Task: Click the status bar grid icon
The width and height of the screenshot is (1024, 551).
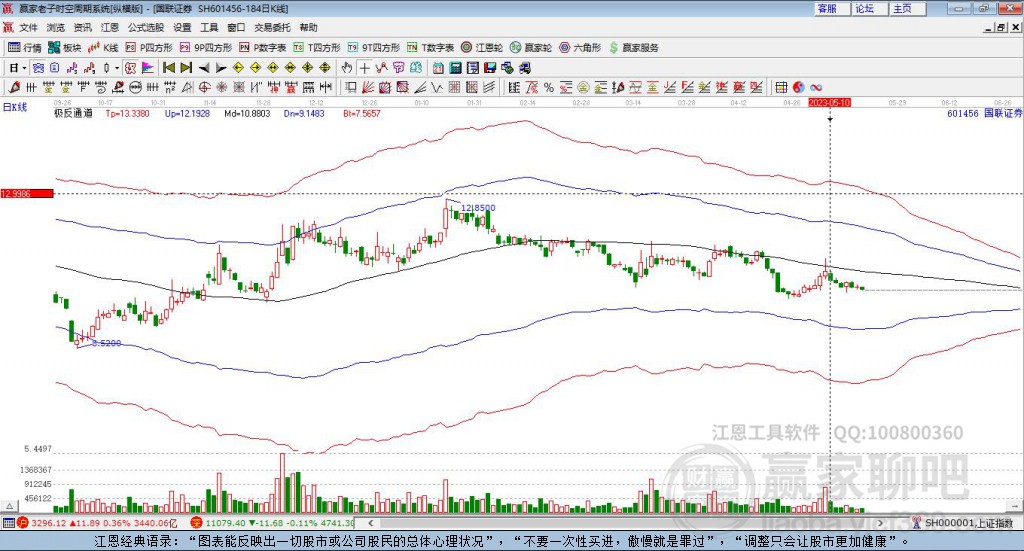Action: click(8, 523)
